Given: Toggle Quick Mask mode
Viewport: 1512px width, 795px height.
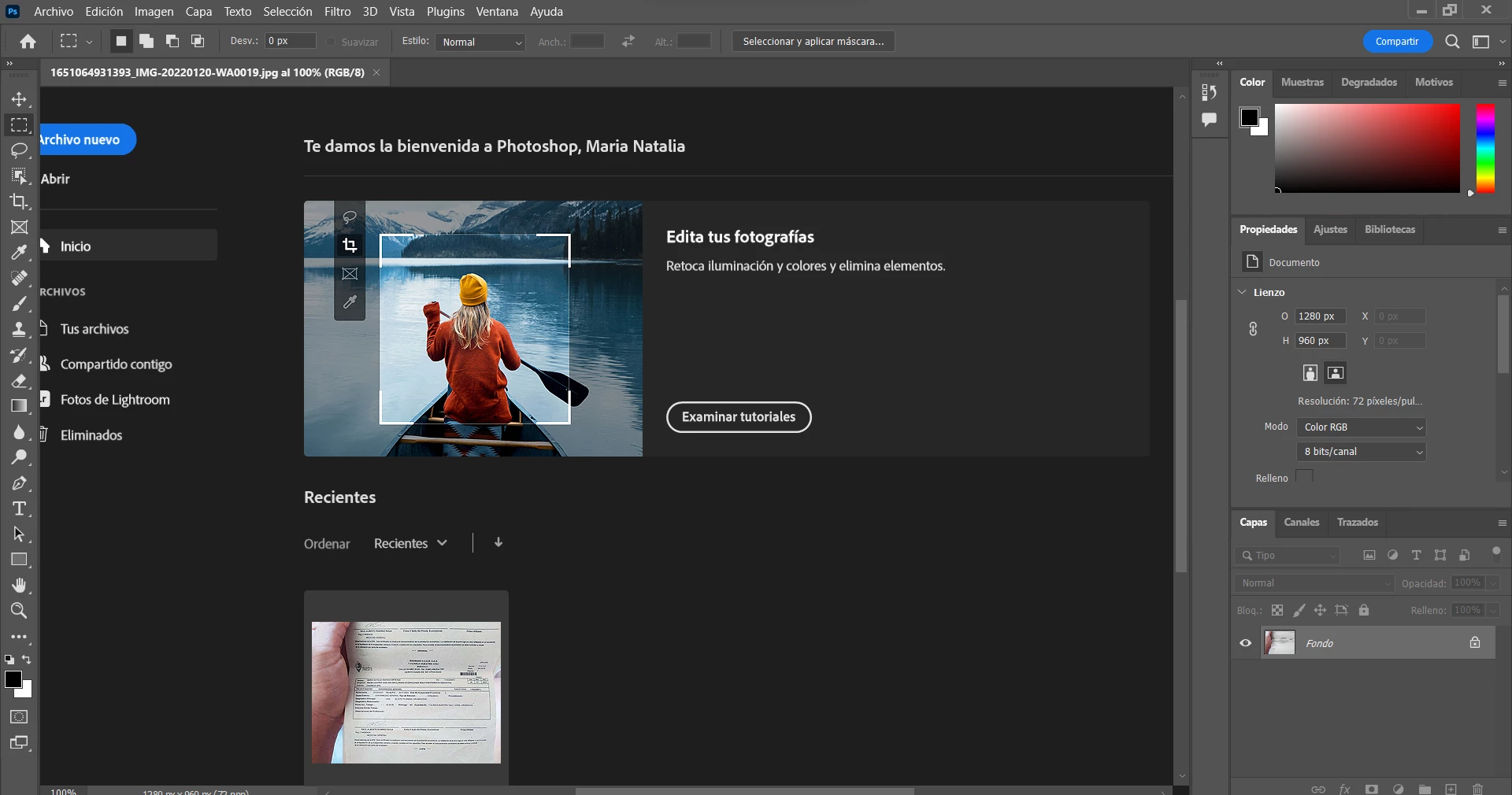Looking at the screenshot, I should pyautogui.click(x=19, y=717).
